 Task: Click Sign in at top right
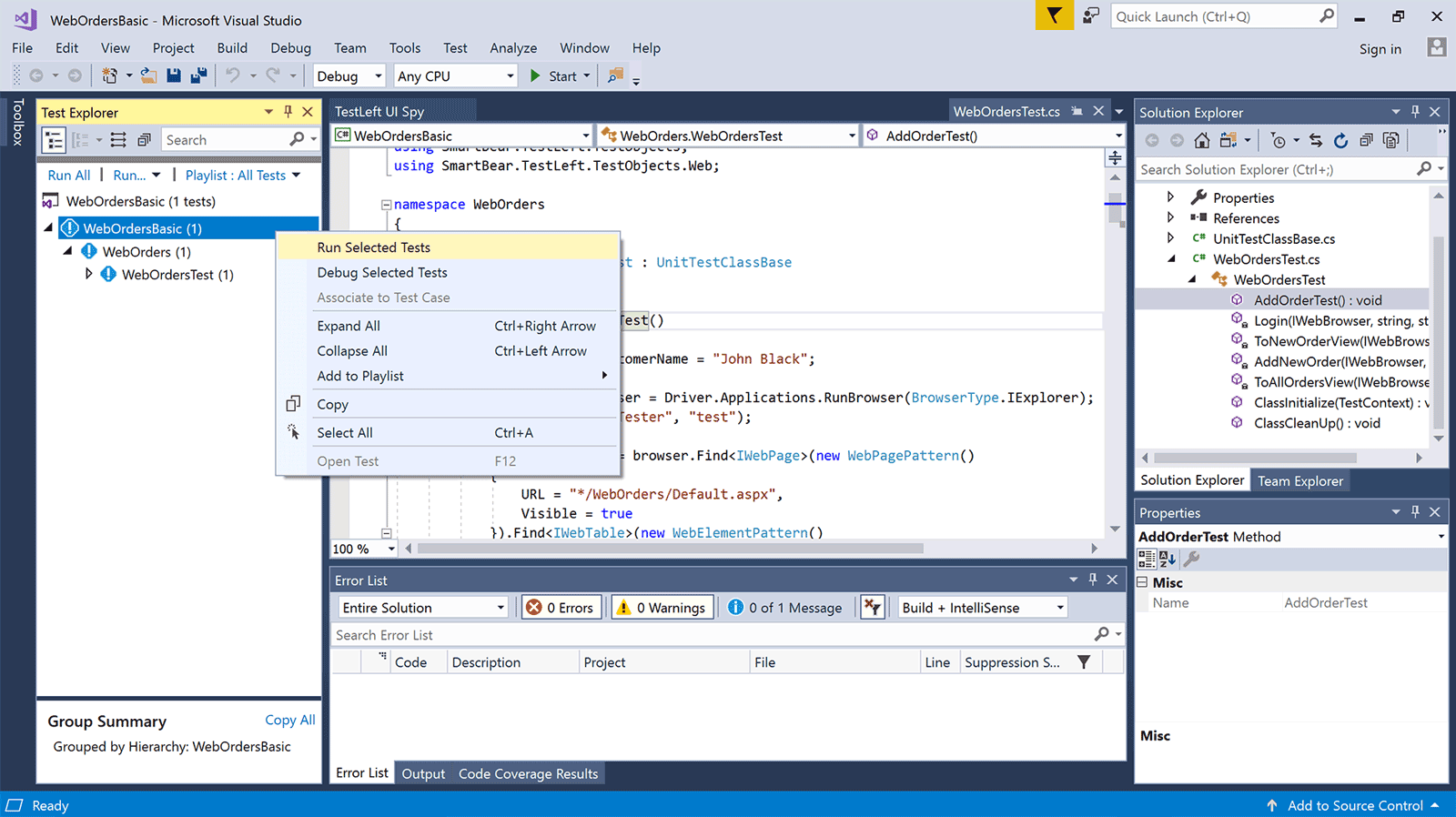click(x=1380, y=49)
